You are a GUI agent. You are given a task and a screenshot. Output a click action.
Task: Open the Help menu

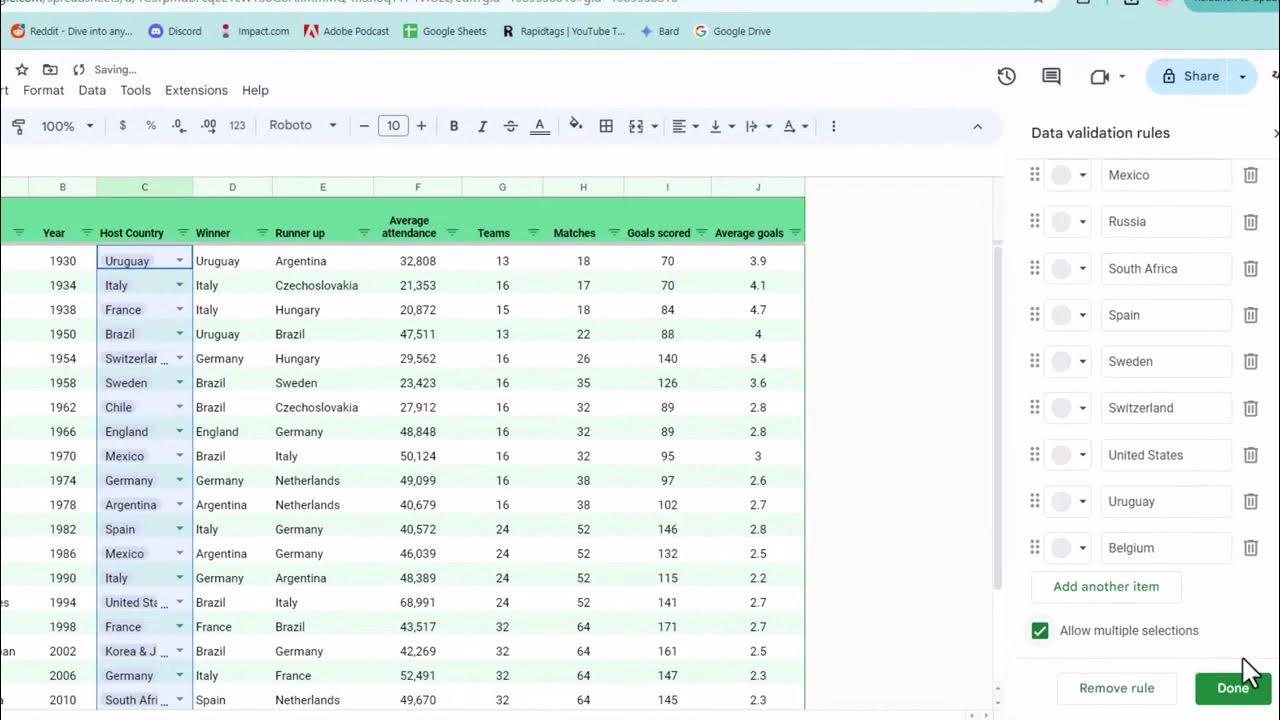[255, 90]
